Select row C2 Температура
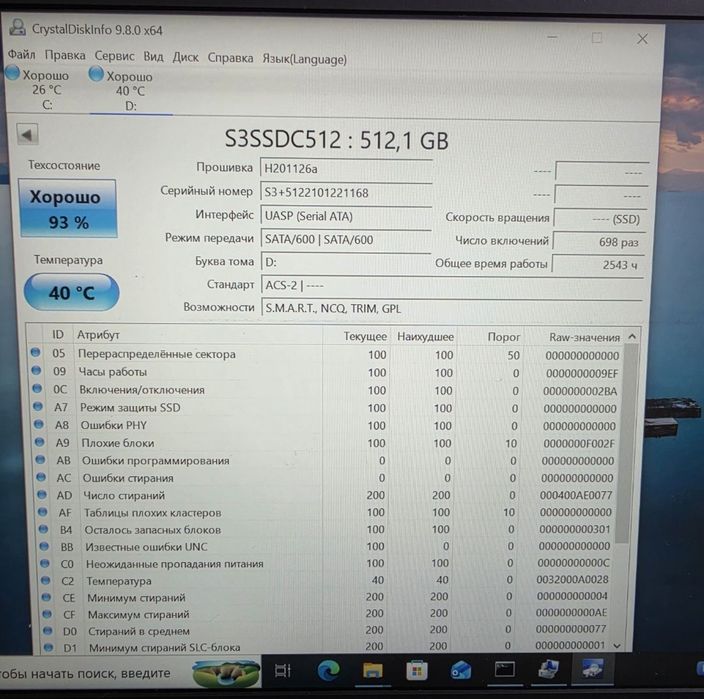Screen dimensions: 704x699 [x=326, y=580]
